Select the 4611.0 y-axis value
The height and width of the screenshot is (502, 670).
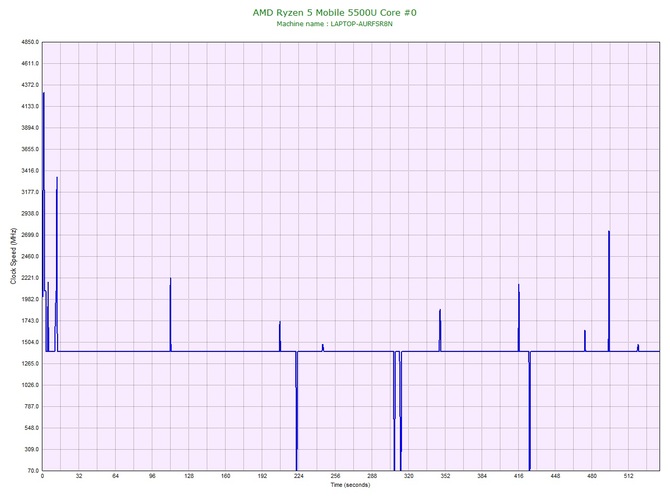(30, 63)
